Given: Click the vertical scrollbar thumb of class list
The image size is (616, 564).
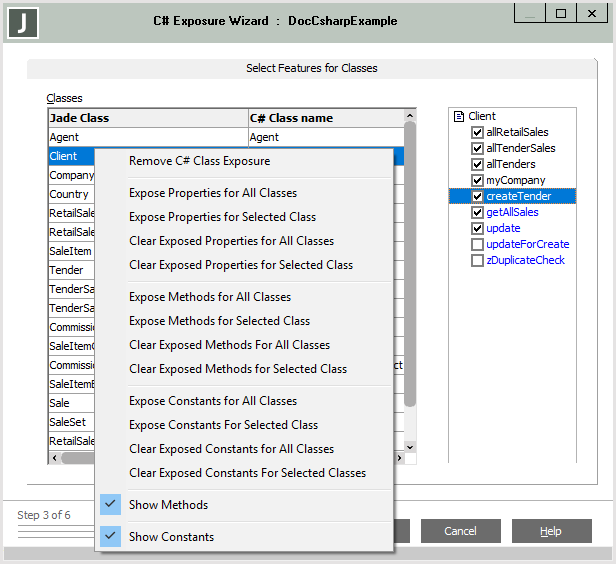Looking at the screenshot, I should pos(410,264).
